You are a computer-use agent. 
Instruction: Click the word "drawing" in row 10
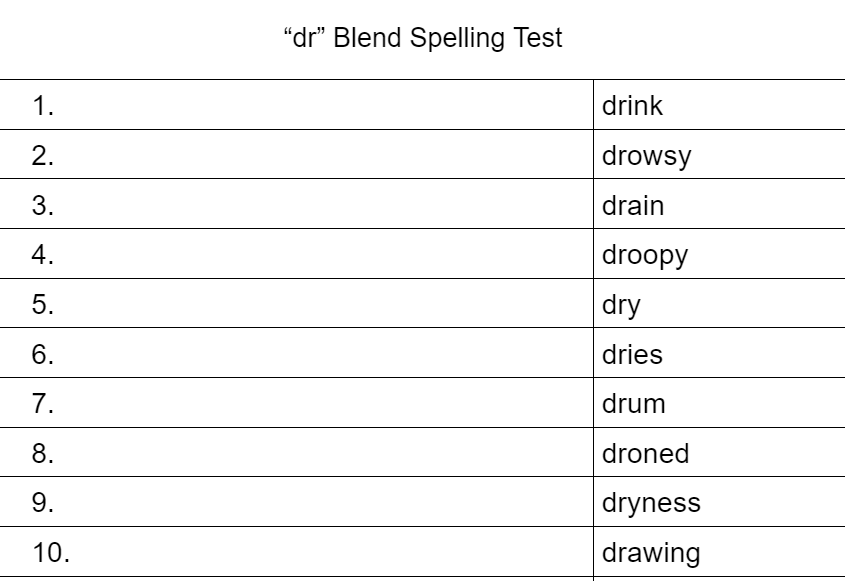pyautogui.click(x=651, y=553)
